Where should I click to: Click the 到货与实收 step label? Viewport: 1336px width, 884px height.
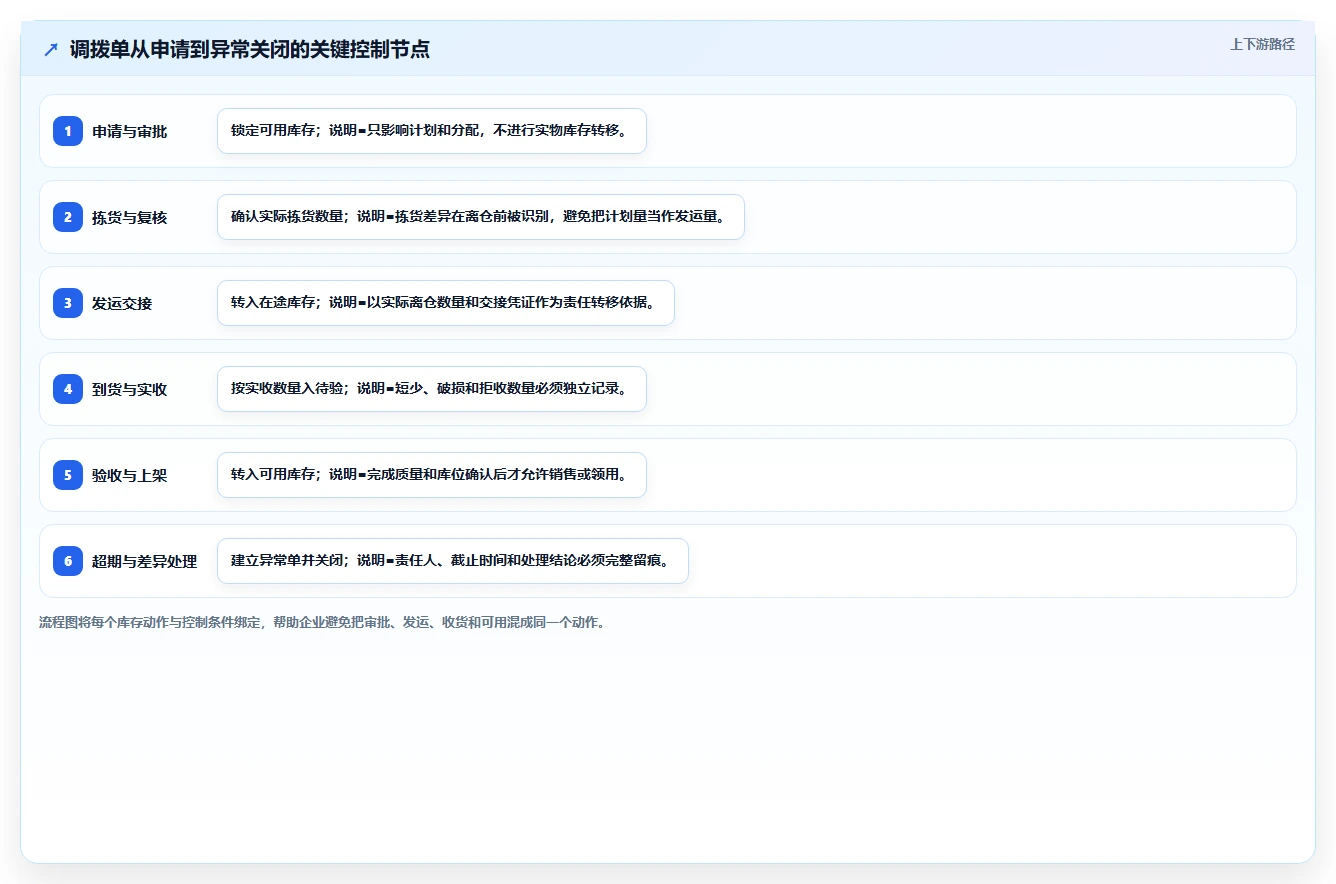click(130, 390)
